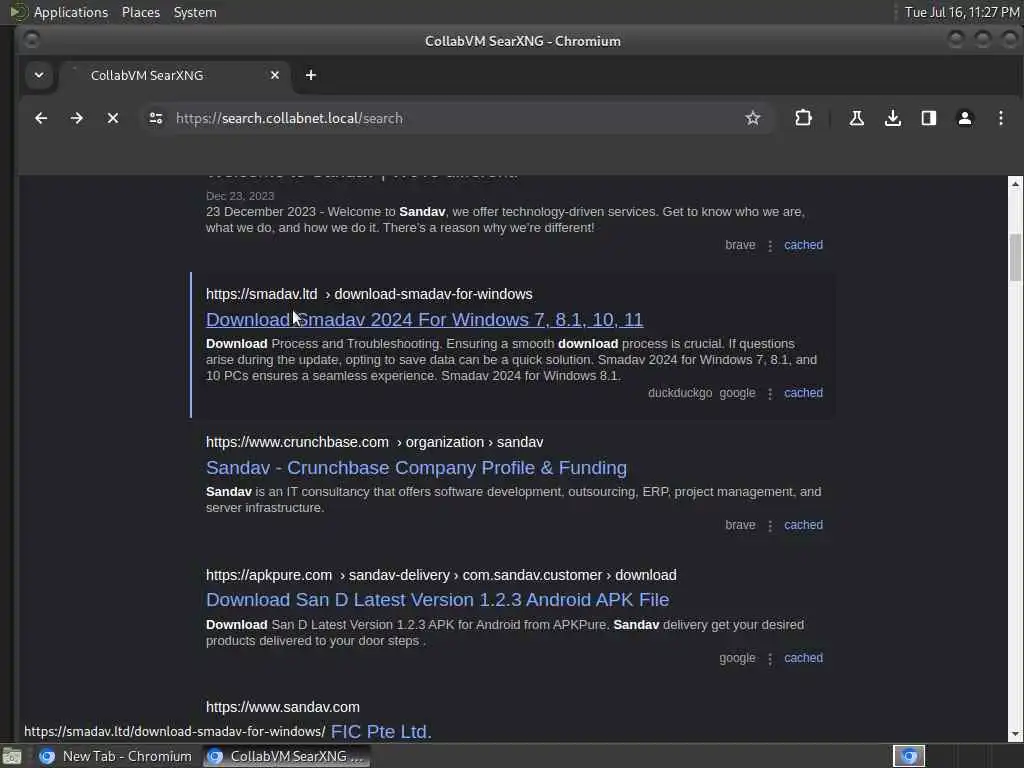
Task: Open Sandav Crunchbase Company Profile link
Action: [416, 468]
